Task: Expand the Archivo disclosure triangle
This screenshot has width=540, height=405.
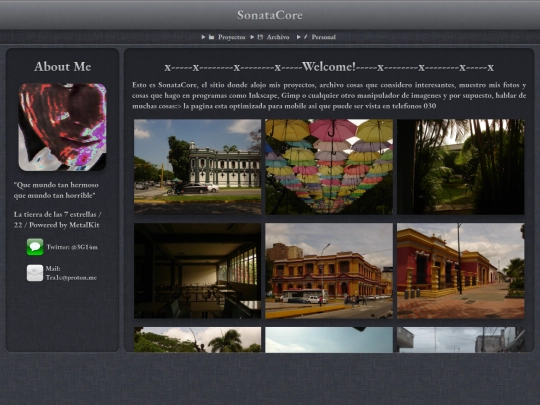Action: [x=252, y=37]
